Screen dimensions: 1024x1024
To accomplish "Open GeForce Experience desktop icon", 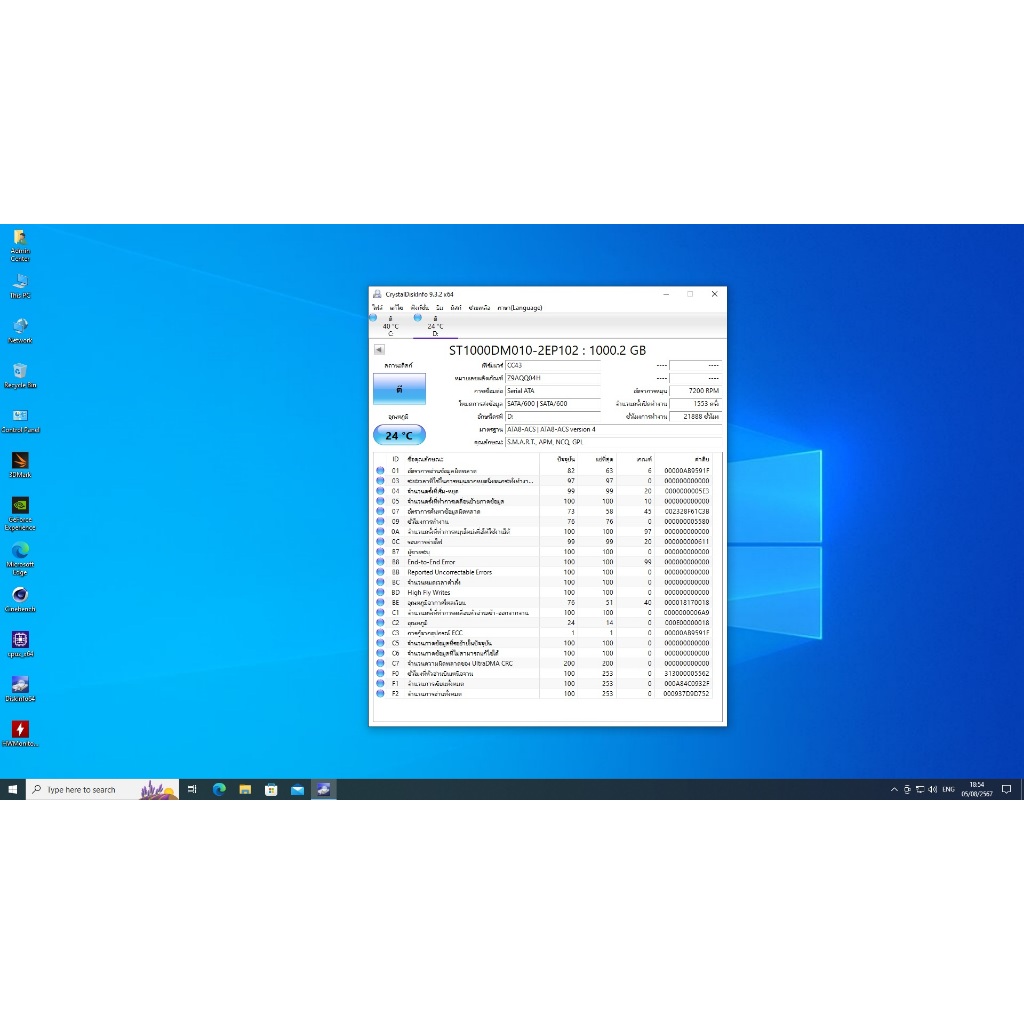I will pos(20,508).
